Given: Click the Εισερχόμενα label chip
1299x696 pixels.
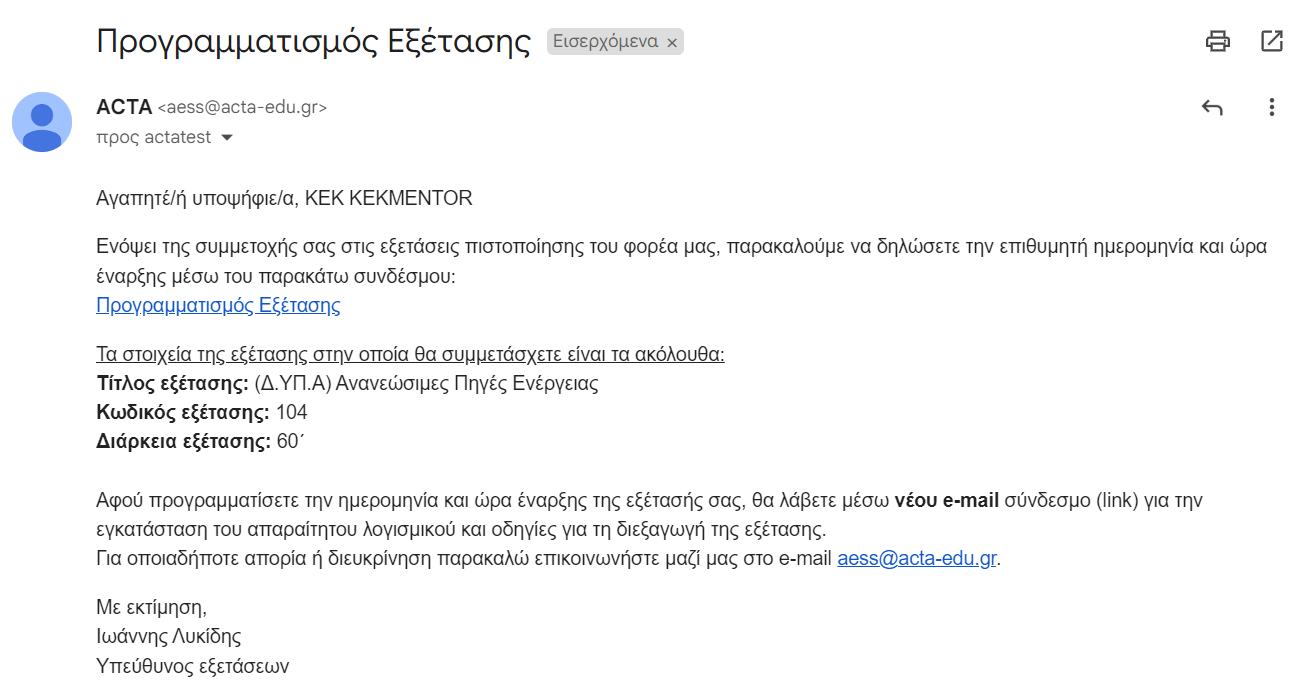Looking at the screenshot, I should pos(605,42).
